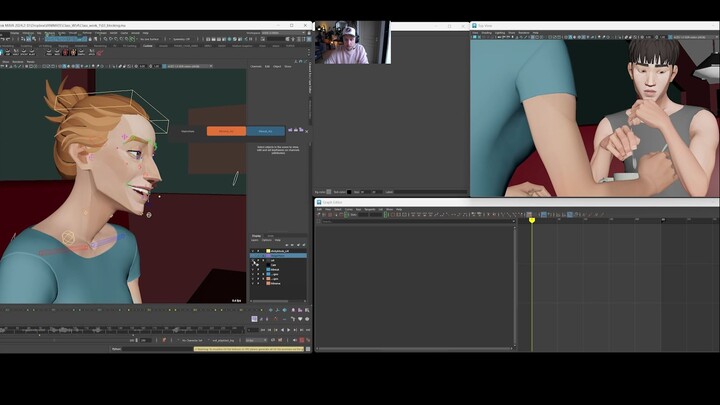Viewport: 720px width, 405px height.
Task: Go to end of playback range
Action: (x=308, y=330)
